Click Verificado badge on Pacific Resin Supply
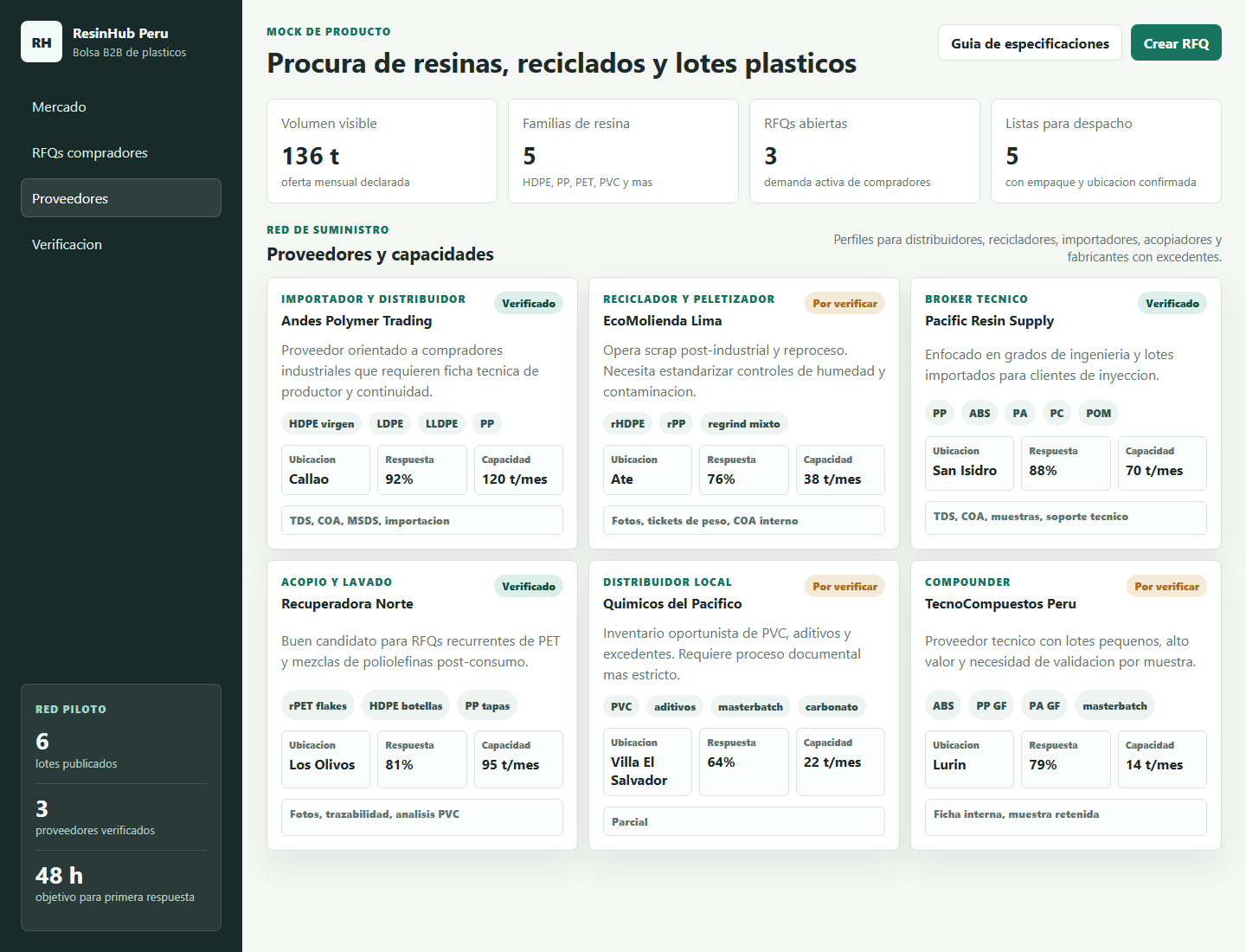Viewport: 1246px width, 952px height. 1172,303
